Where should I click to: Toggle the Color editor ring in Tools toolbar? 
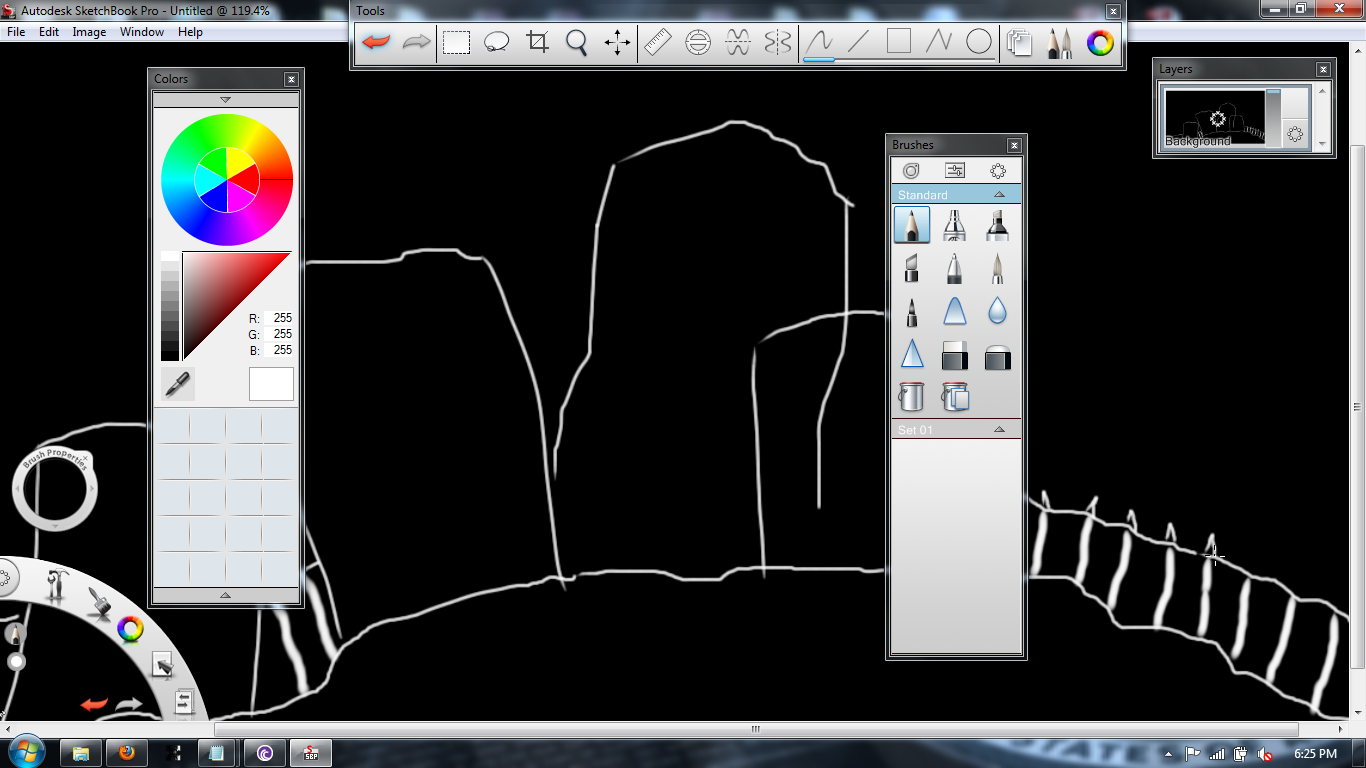click(x=1100, y=42)
